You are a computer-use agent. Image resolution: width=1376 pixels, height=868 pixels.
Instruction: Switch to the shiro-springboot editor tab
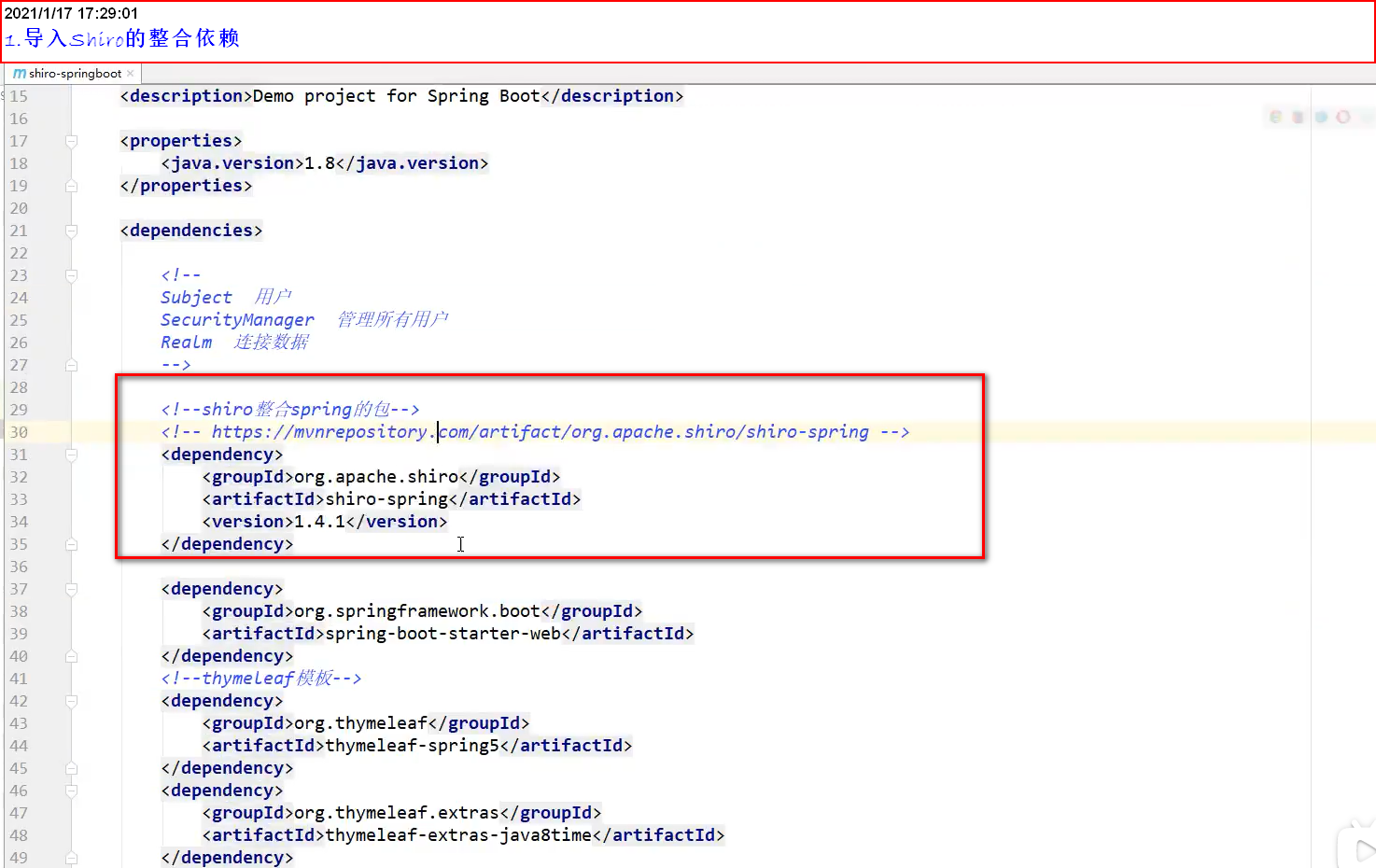click(73, 74)
